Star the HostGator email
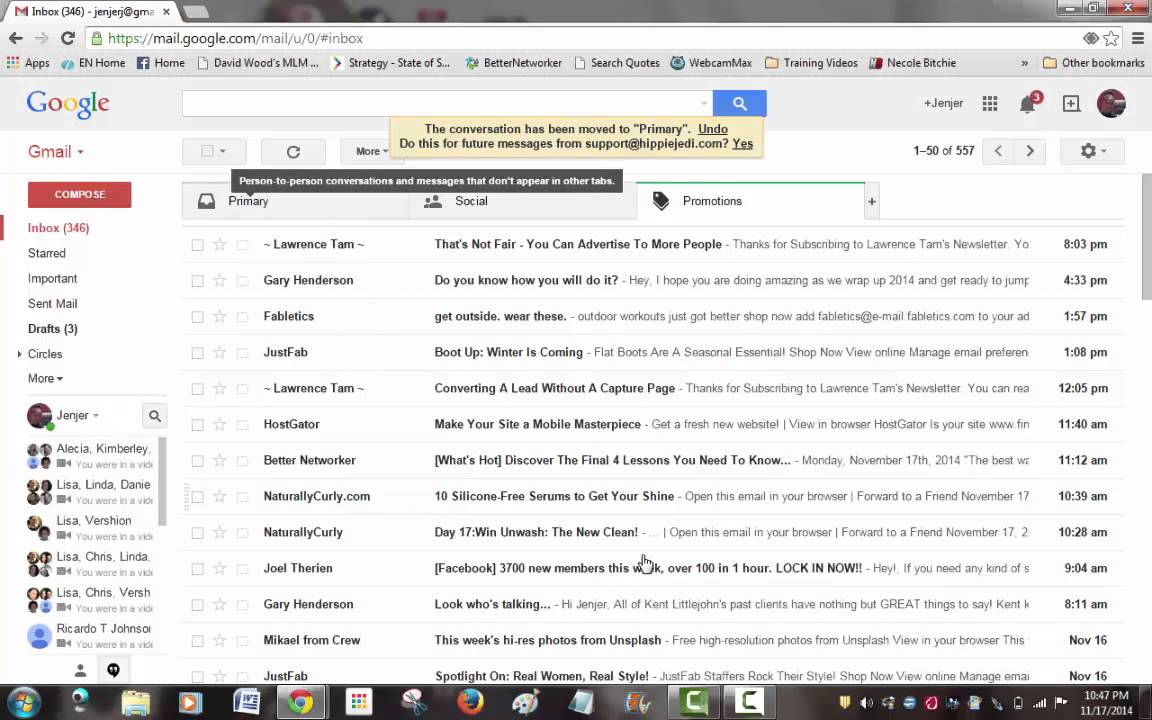This screenshot has height=720, width=1152. point(219,424)
